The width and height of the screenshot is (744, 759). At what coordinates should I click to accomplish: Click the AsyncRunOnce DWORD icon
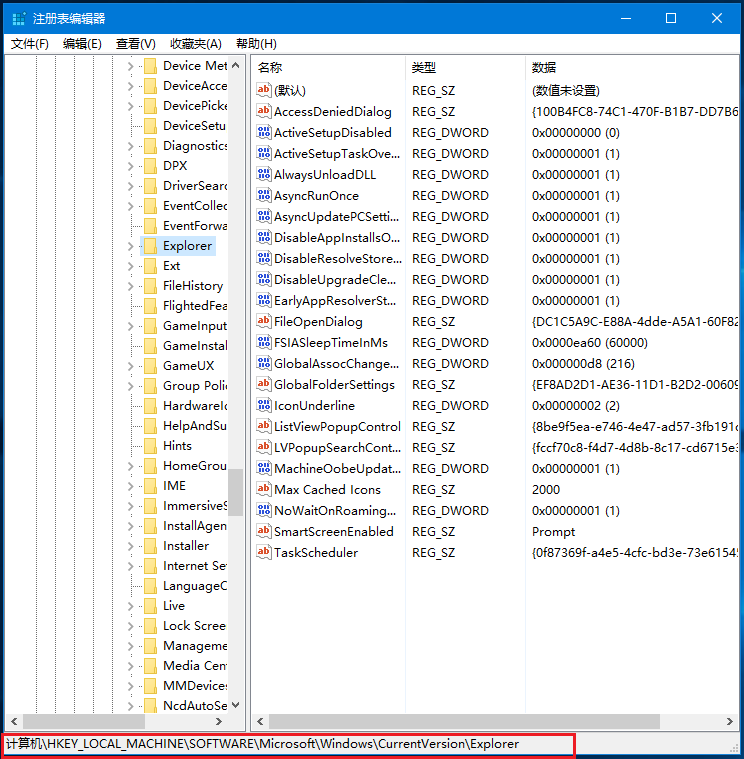(x=264, y=195)
